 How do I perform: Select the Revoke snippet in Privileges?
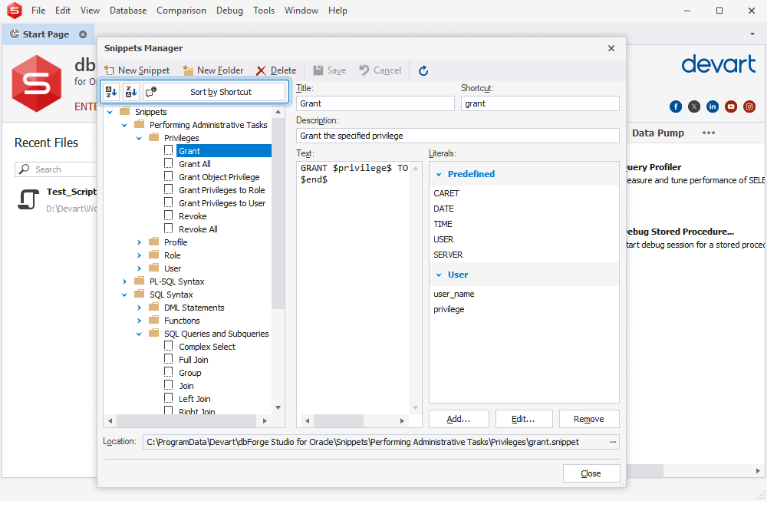pos(192,216)
